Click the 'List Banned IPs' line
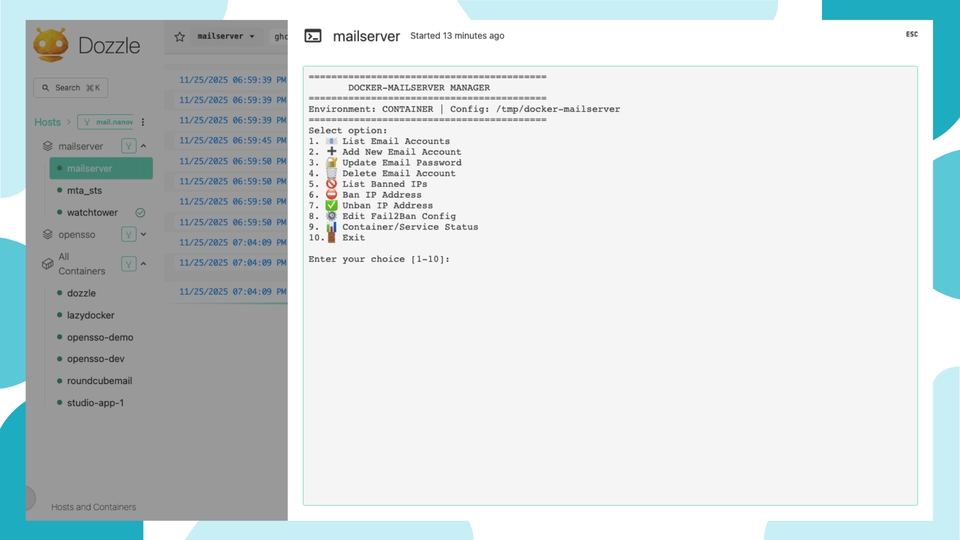960x540 pixels. (368, 184)
